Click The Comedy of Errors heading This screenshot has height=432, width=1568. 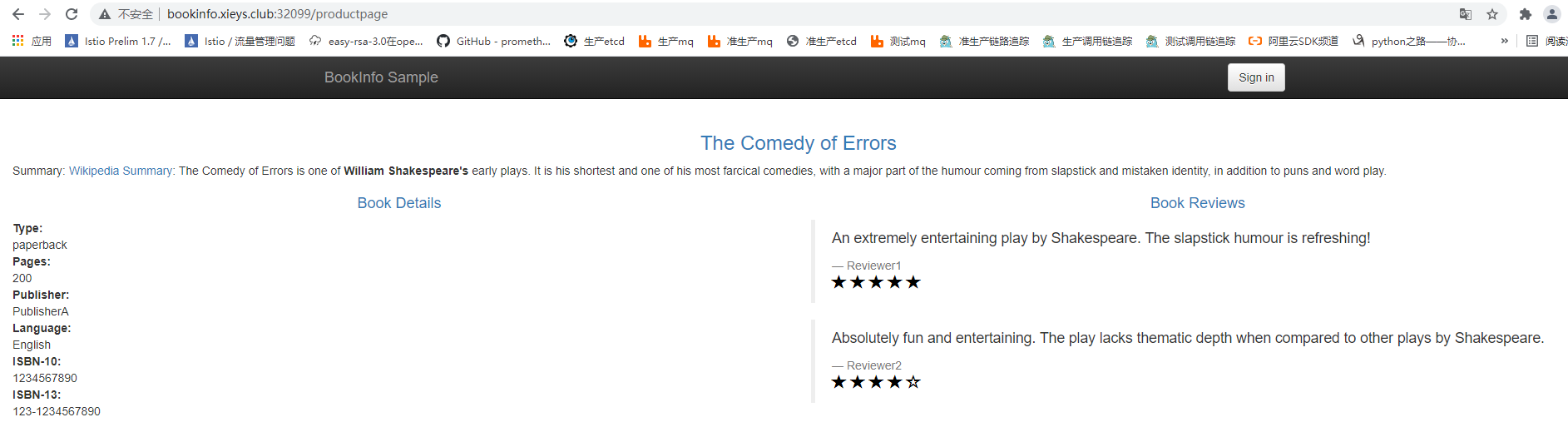[x=798, y=143]
